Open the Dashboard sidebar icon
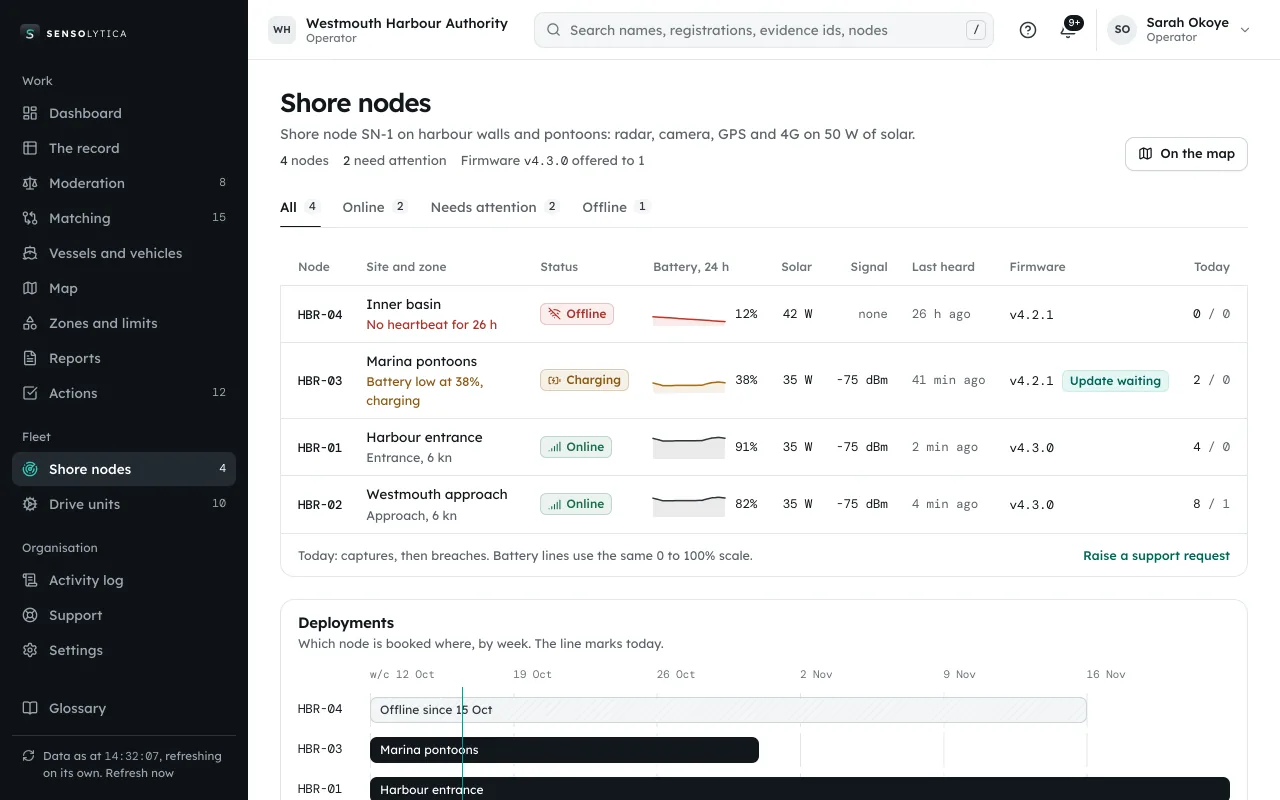This screenshot has width=1280, height=800. coord(30,113)
